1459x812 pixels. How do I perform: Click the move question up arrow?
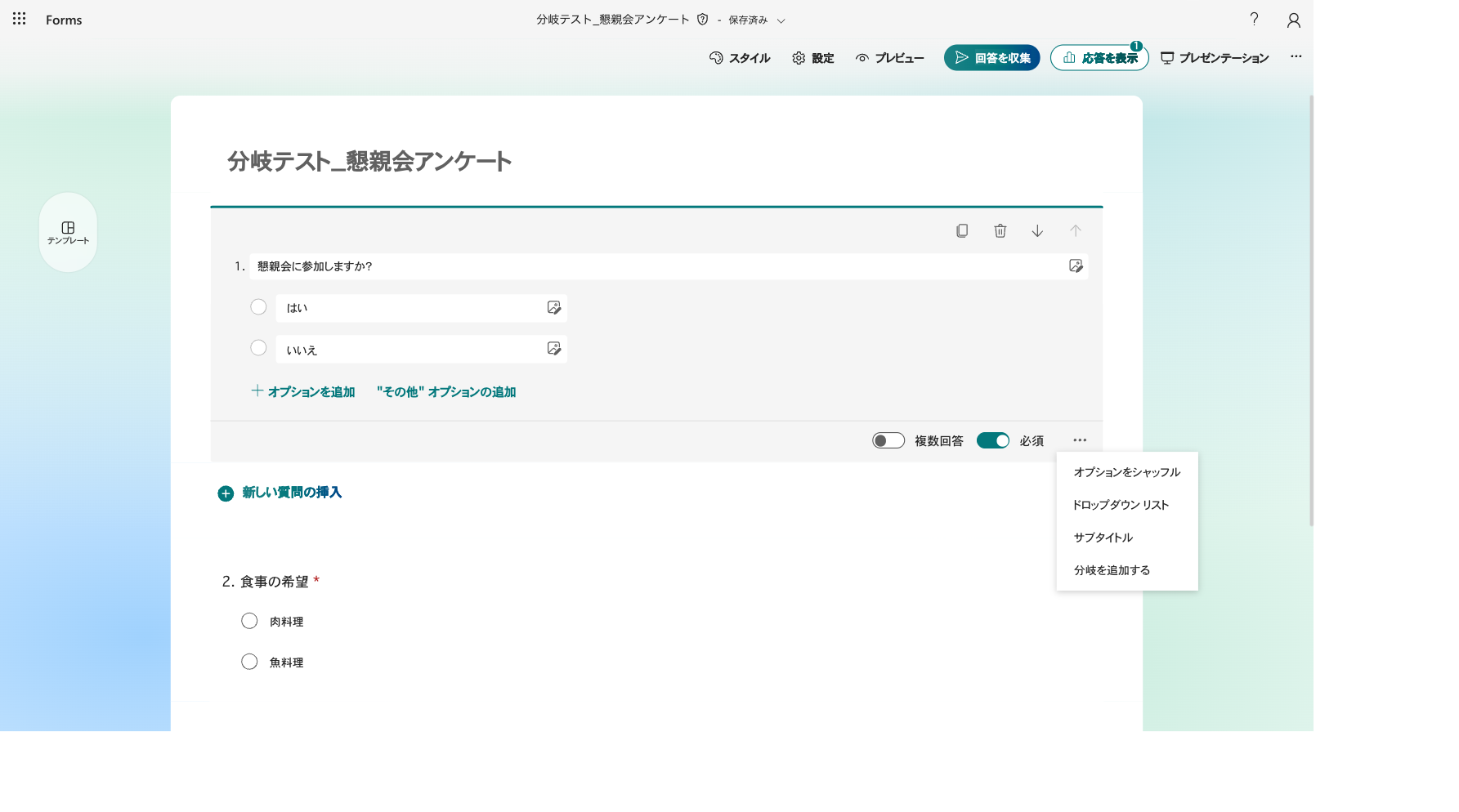[x=1076, y=231]
